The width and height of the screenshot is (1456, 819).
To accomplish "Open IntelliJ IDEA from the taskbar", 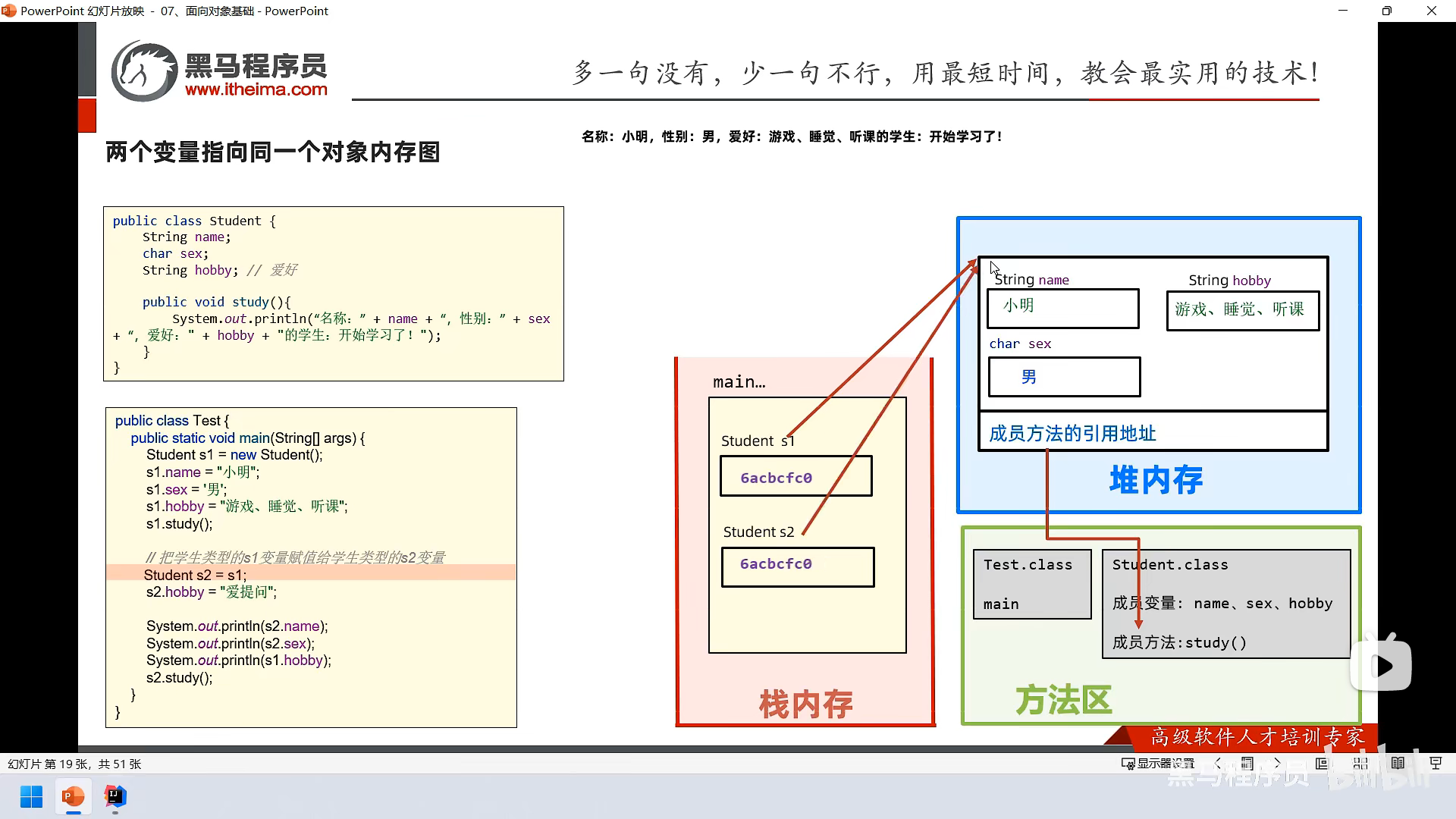I will point(115,797).
